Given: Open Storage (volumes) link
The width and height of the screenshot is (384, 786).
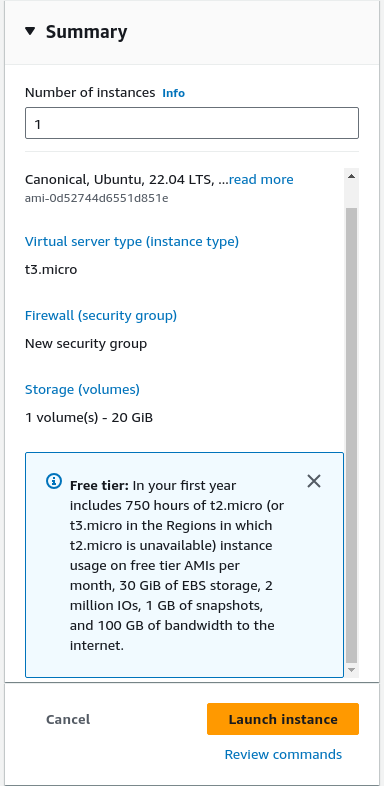Looking at the screenshot, I should coord(82,389).
